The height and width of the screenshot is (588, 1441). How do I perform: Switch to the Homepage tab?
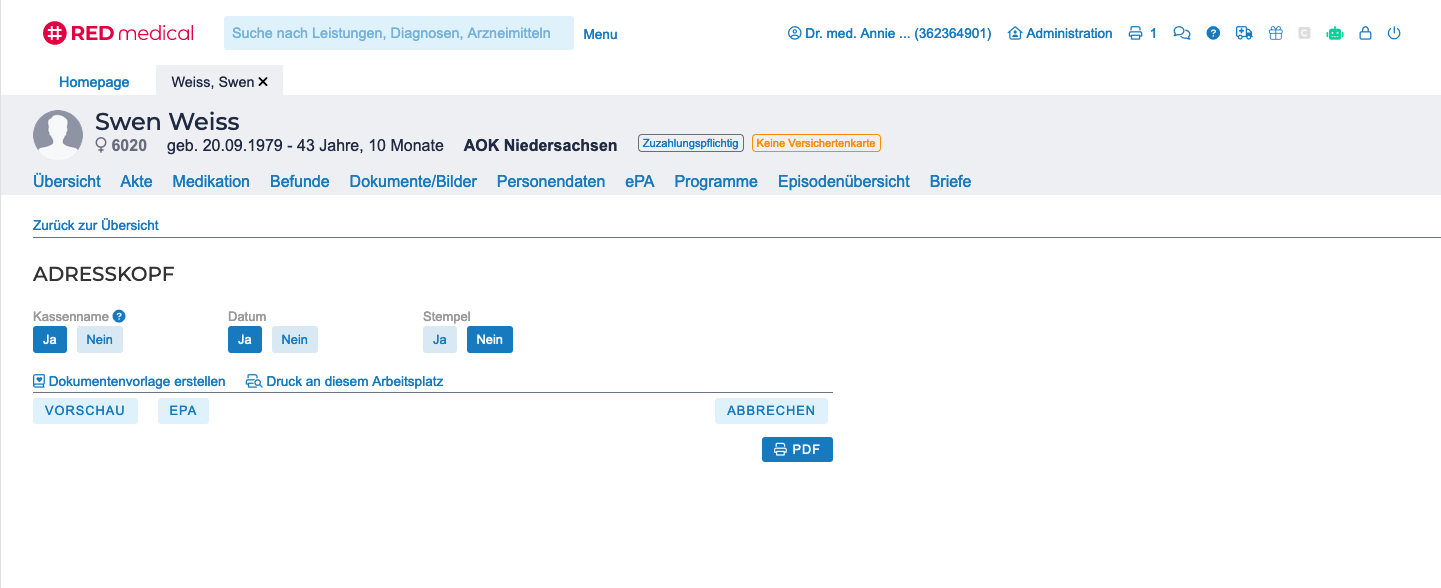[x=94, y=82]
